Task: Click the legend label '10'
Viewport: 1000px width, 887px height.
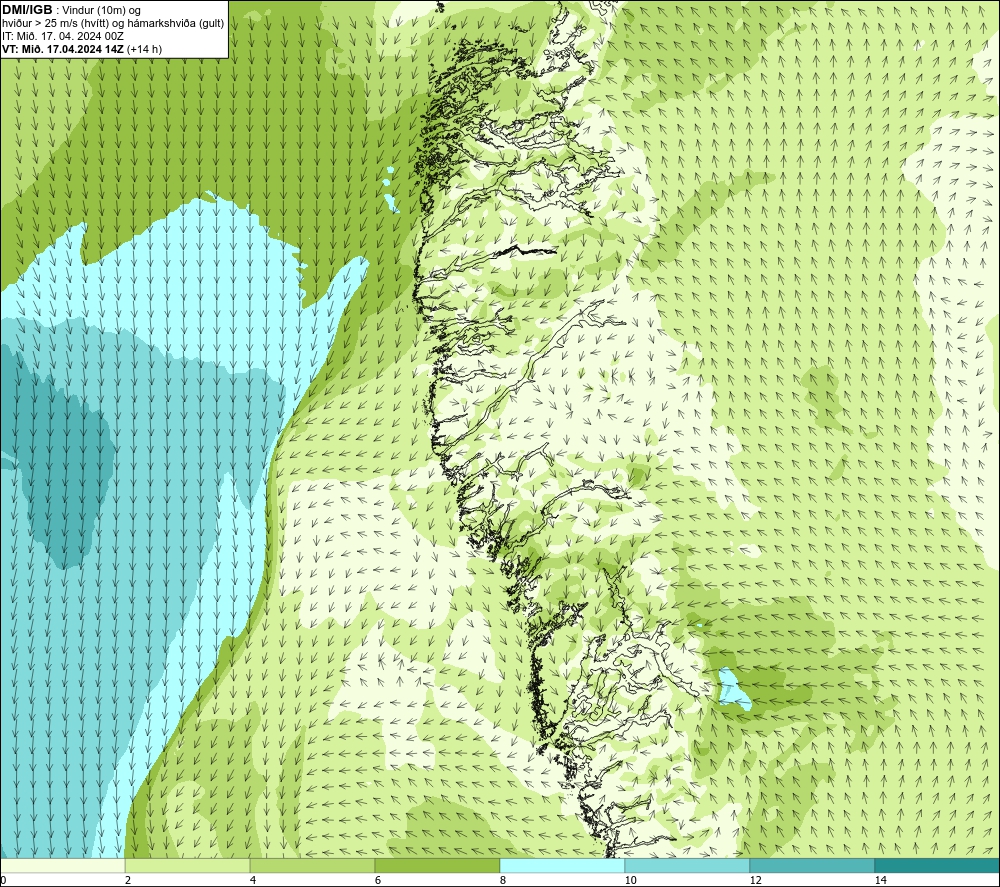Action: tap(630, 880)
